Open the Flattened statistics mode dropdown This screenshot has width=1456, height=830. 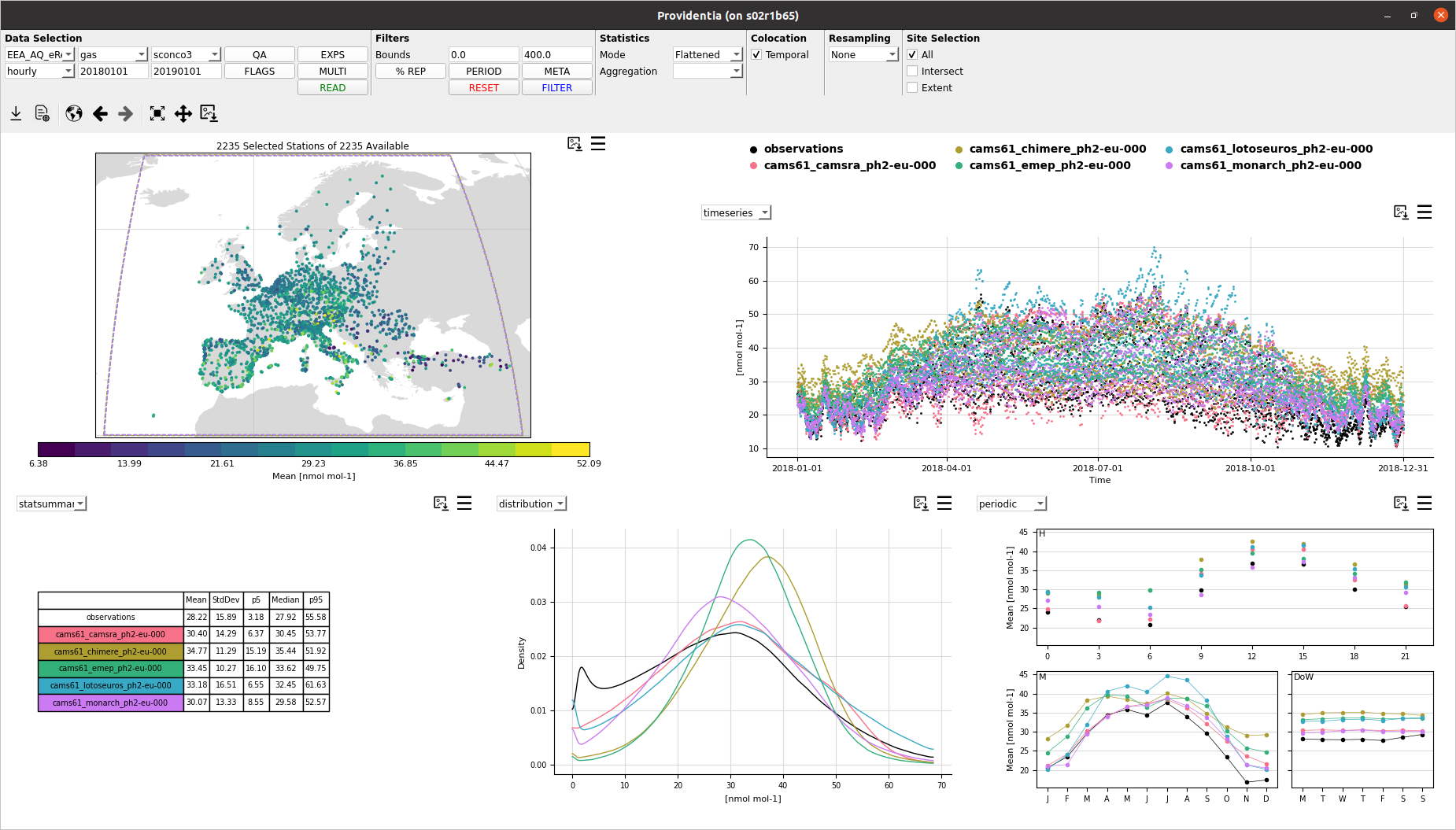(x=708, y=55)
